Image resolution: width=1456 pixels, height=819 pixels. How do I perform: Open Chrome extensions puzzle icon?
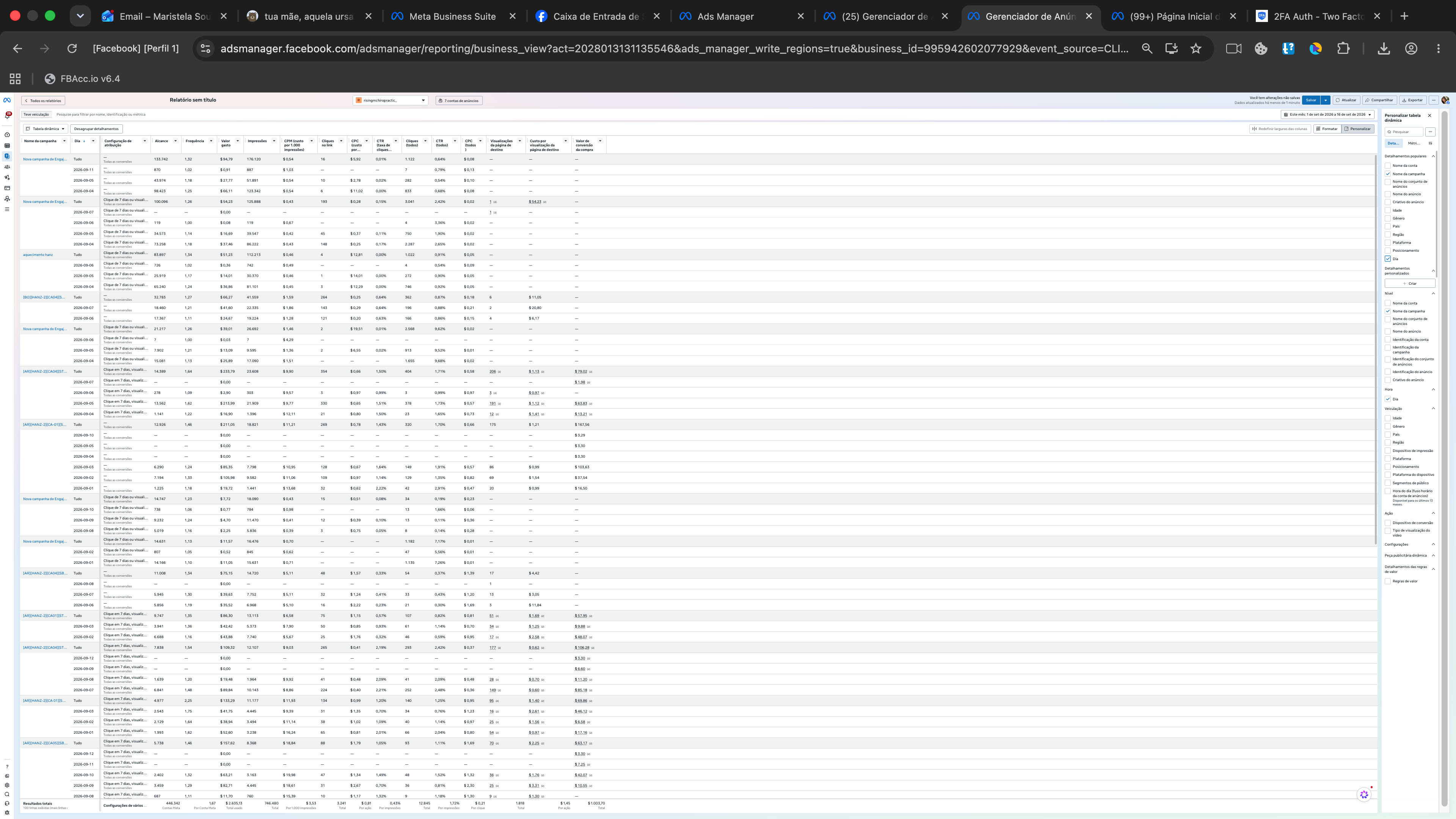[x=1343, y=49]
